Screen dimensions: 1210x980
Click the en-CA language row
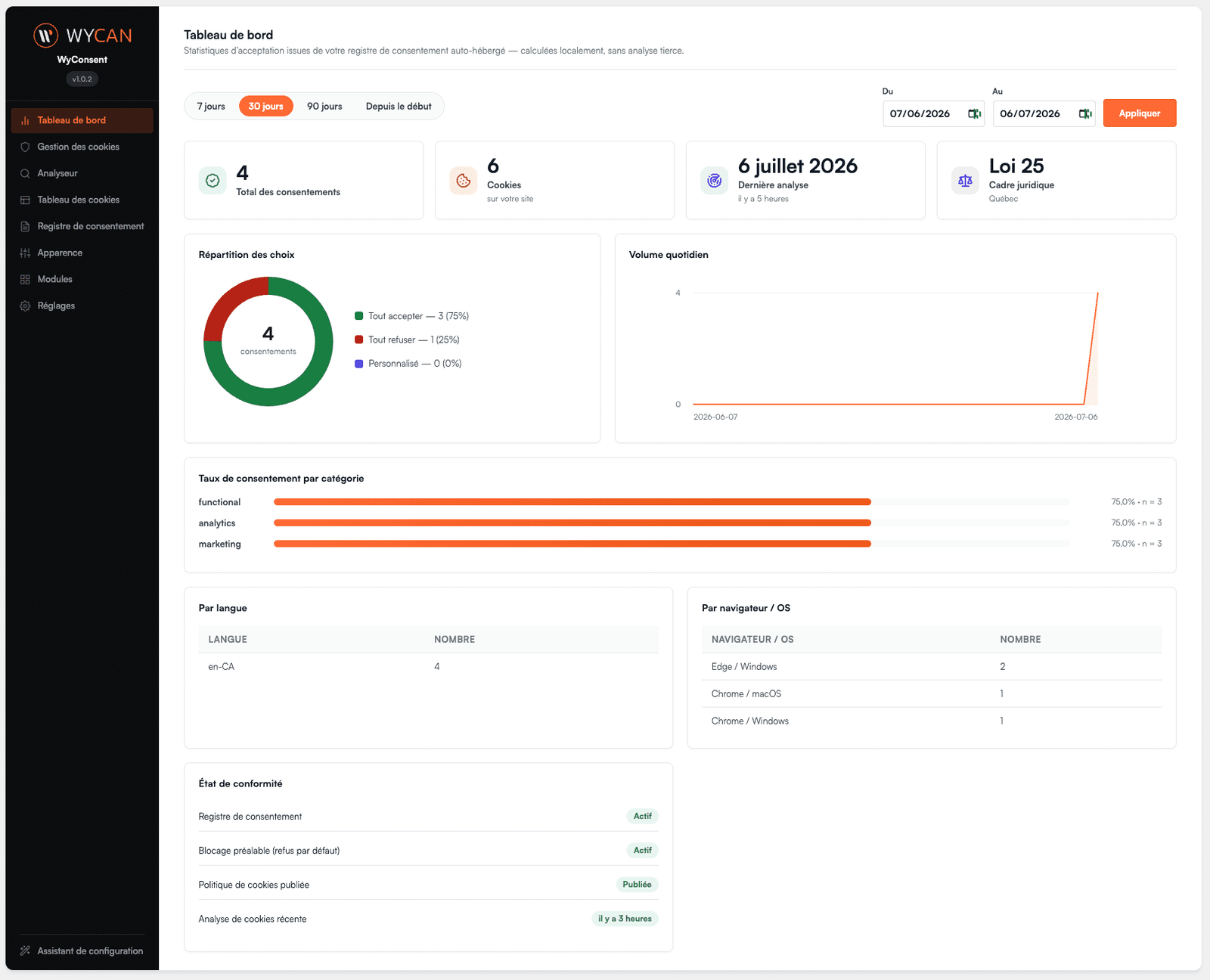tap(429, 667)
